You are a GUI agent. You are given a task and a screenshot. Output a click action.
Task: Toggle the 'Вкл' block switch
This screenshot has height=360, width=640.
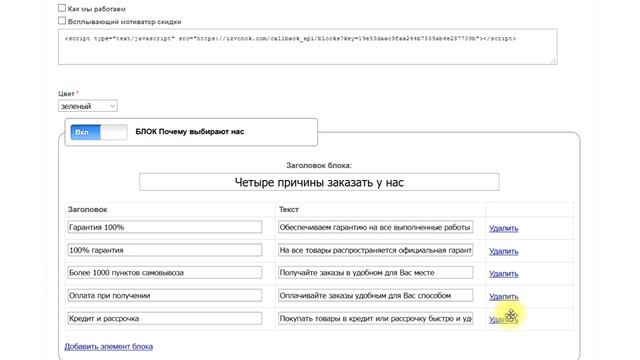click(99, 132)
